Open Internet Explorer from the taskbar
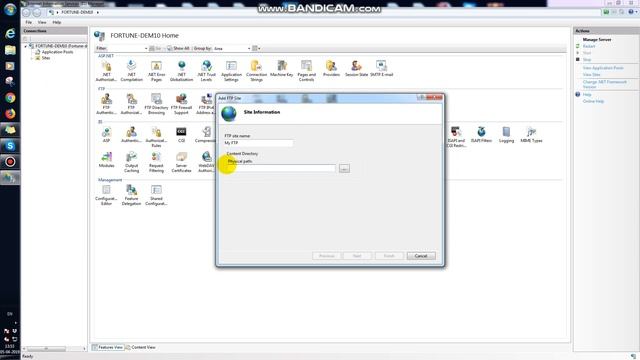Image resolution: width=640 pixels, height=360 pixels. (x=10, y=33)
